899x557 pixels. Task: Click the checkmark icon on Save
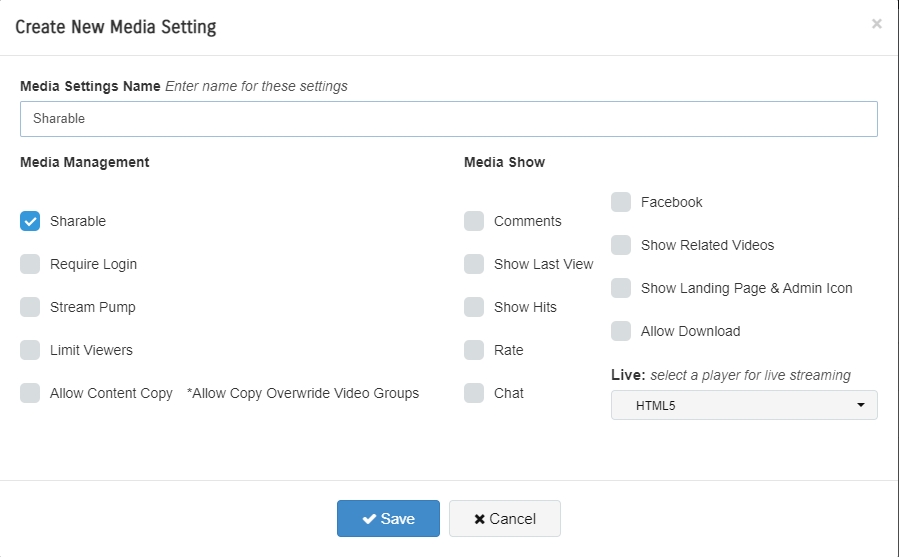click(369, 519)
